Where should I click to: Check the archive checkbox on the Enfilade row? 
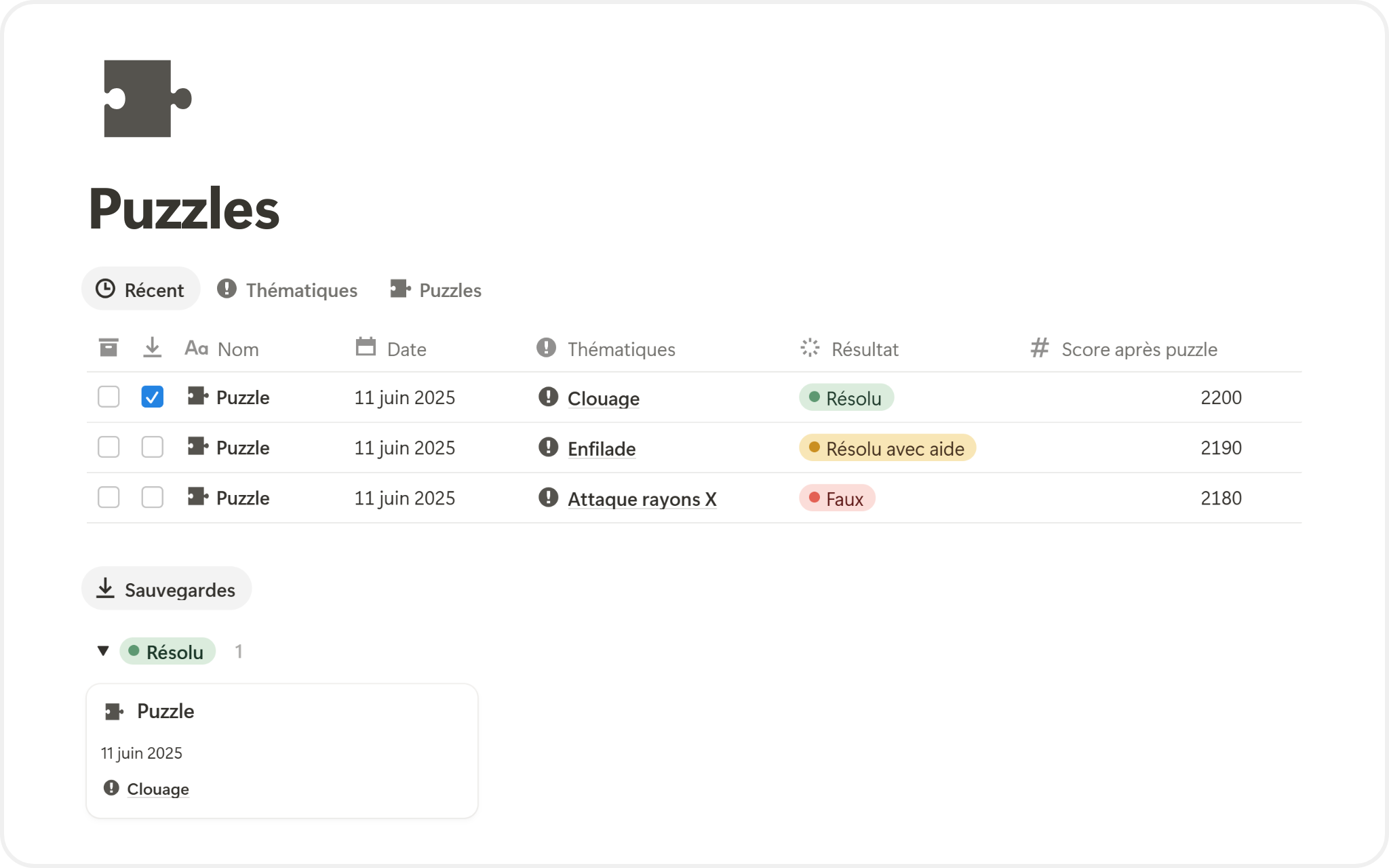(x=109, y=448)
